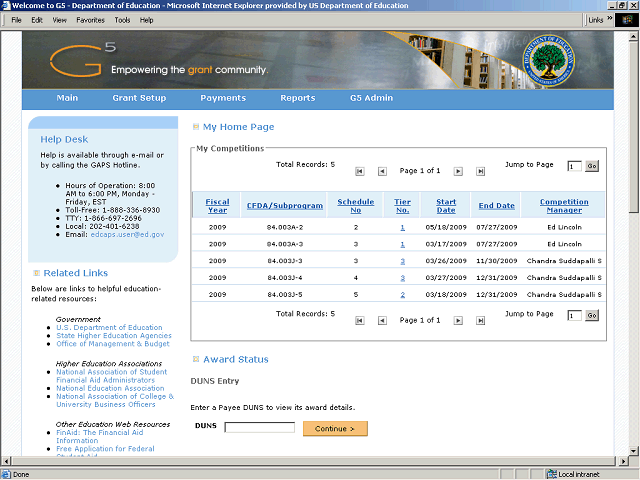
Task: Open the edcaps.user@ed.gov email link
Action: pyautogui.click(x=127, y=234)
